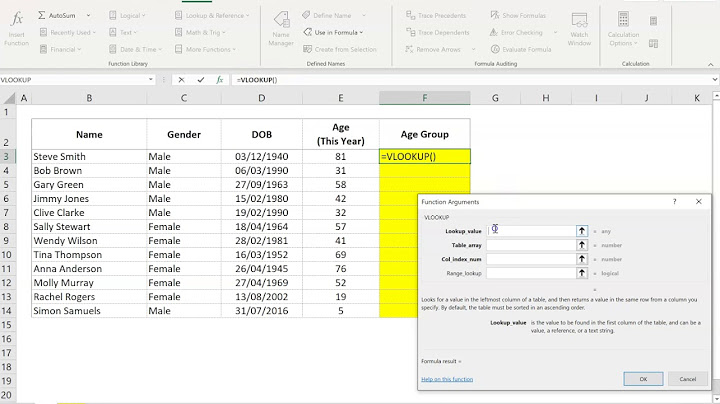Image resolution: width=720 pixels, height=404 pixels.
Task: Open Calculation Options menu
Action: tap(623, 28)
